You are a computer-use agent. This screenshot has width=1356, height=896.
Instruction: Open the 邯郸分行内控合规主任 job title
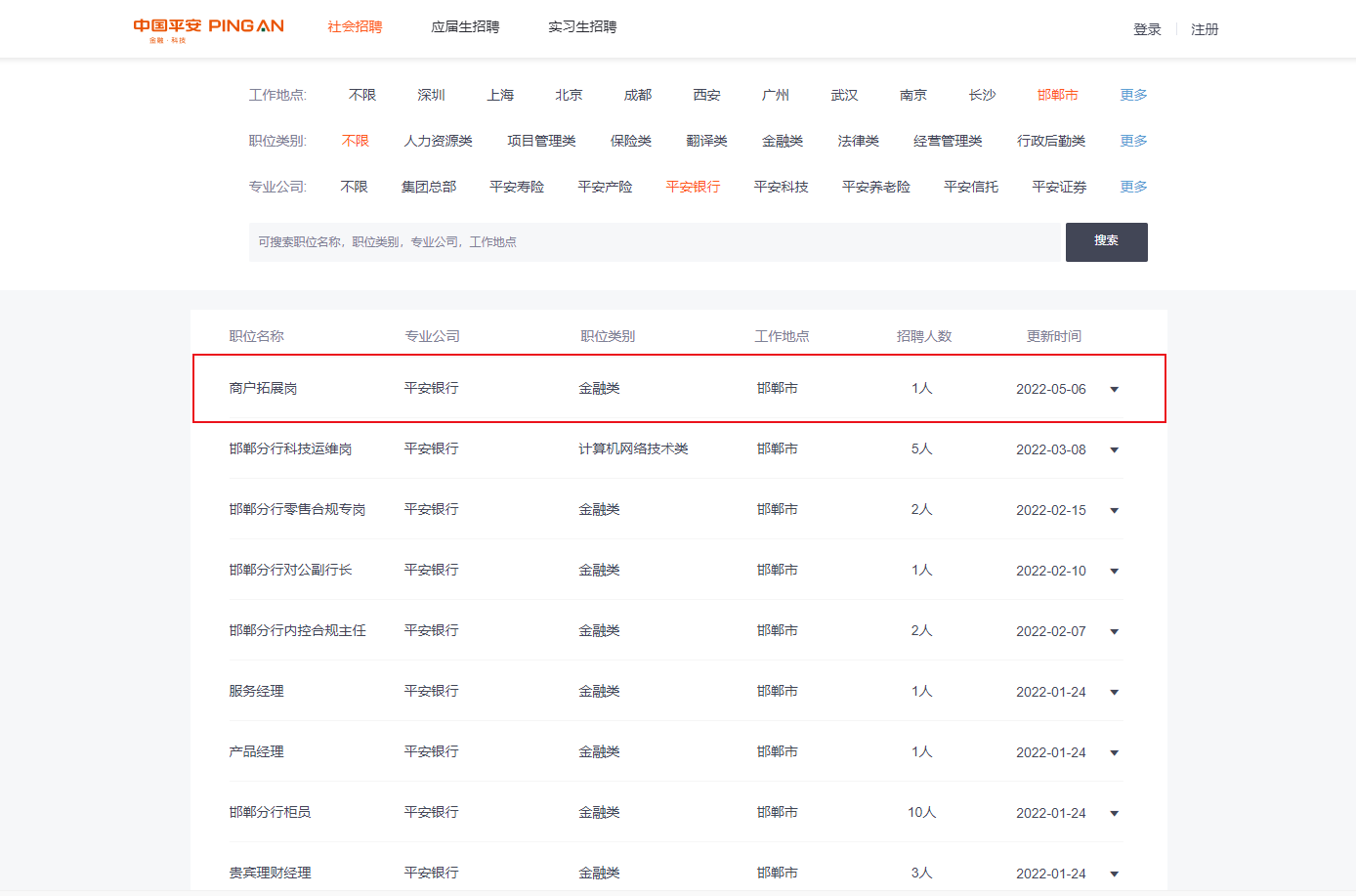point(297,630)
